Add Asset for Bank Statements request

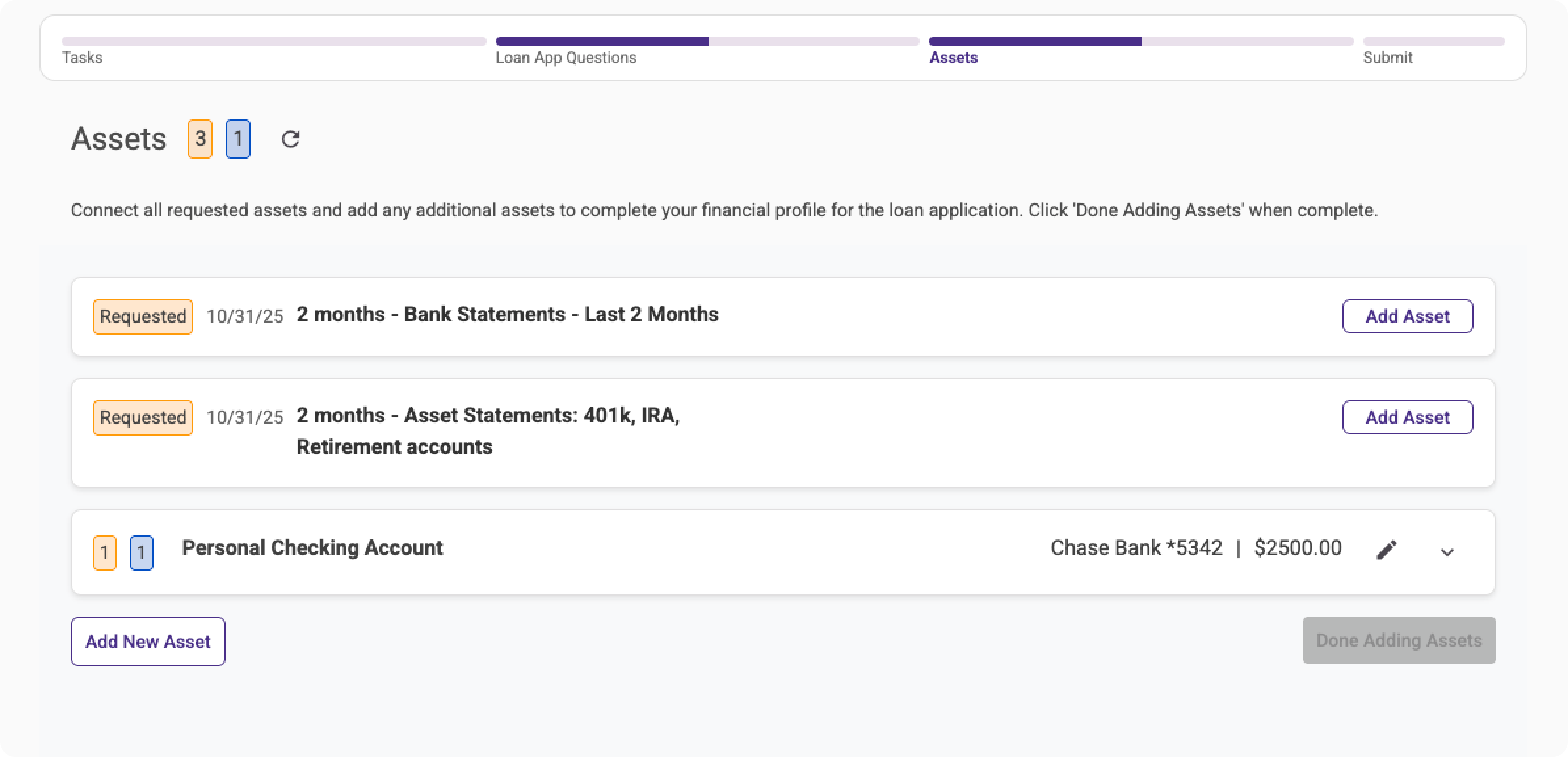coord(1407,317)
